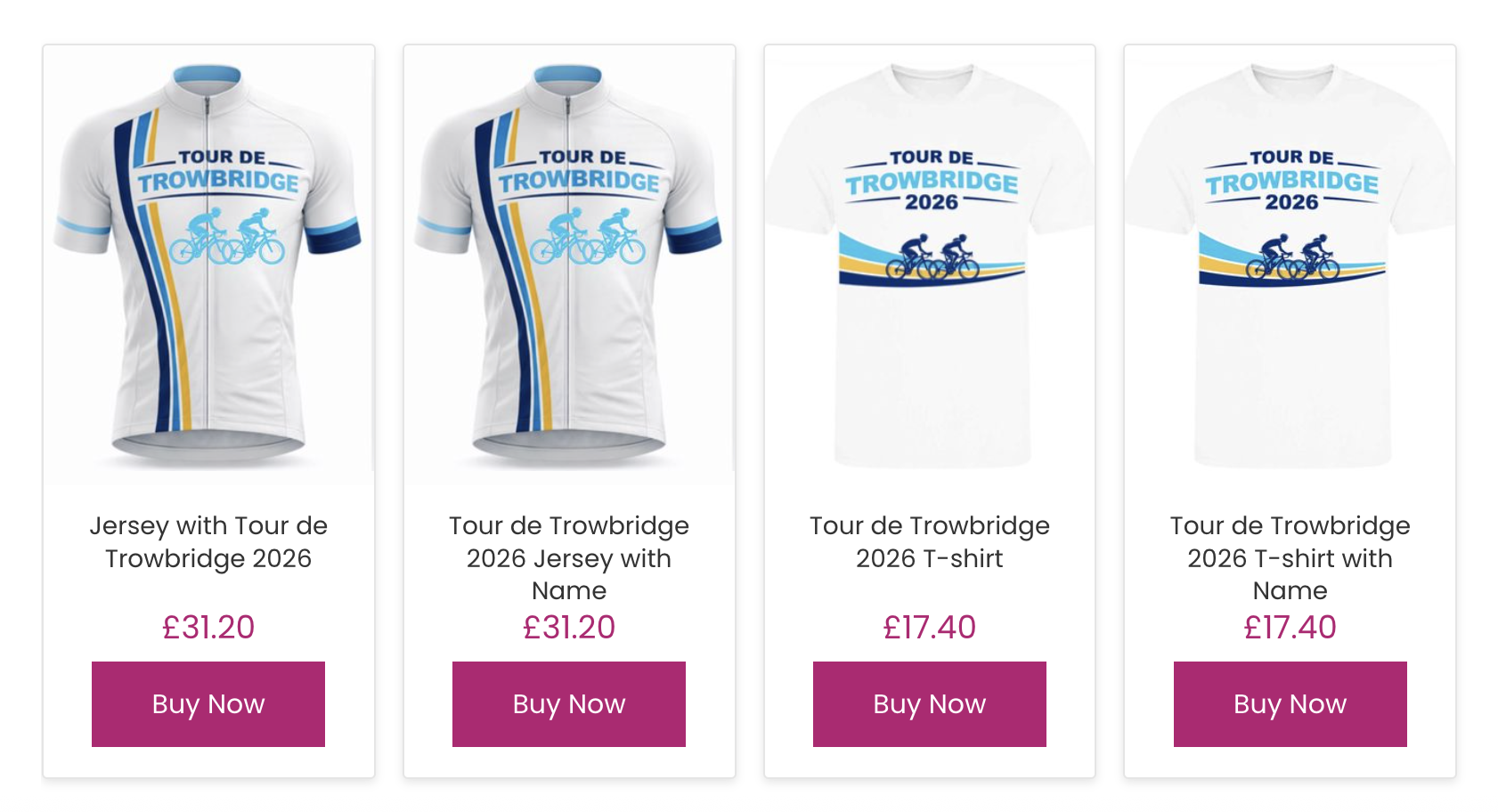Click Buy Now for Jersey with Name
This screenshot has height=812, width=1498.
click(569, 703)
